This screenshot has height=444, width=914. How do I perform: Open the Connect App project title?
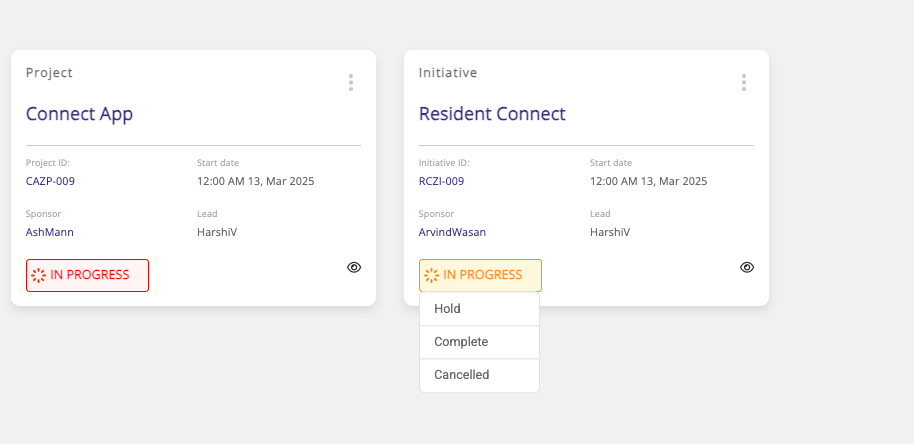click(x=79, y=114)
